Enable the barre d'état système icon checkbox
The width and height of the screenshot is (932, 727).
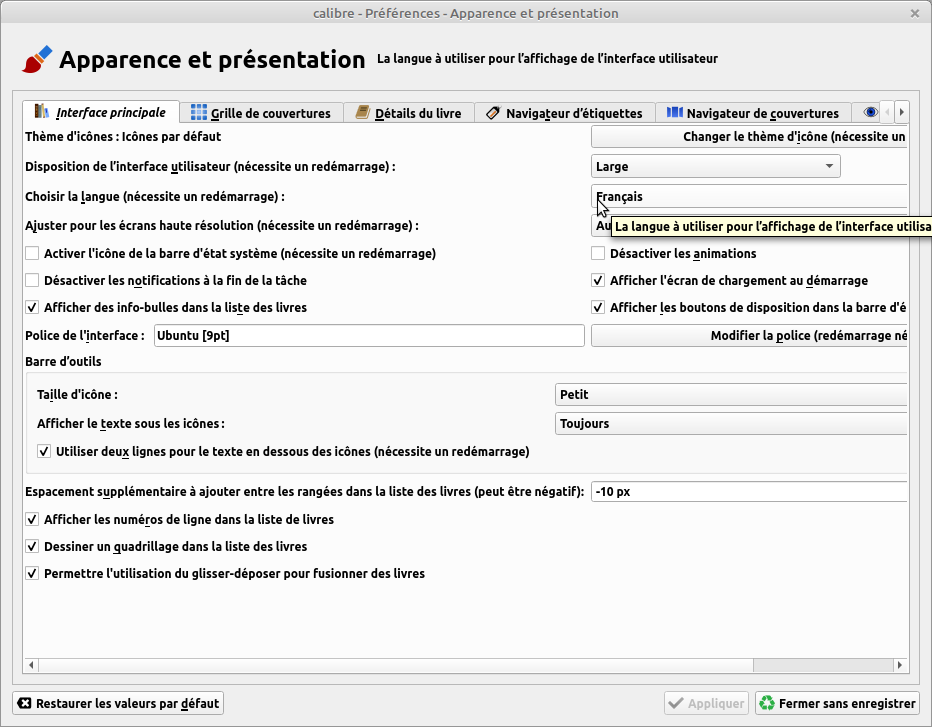point(32,253)
